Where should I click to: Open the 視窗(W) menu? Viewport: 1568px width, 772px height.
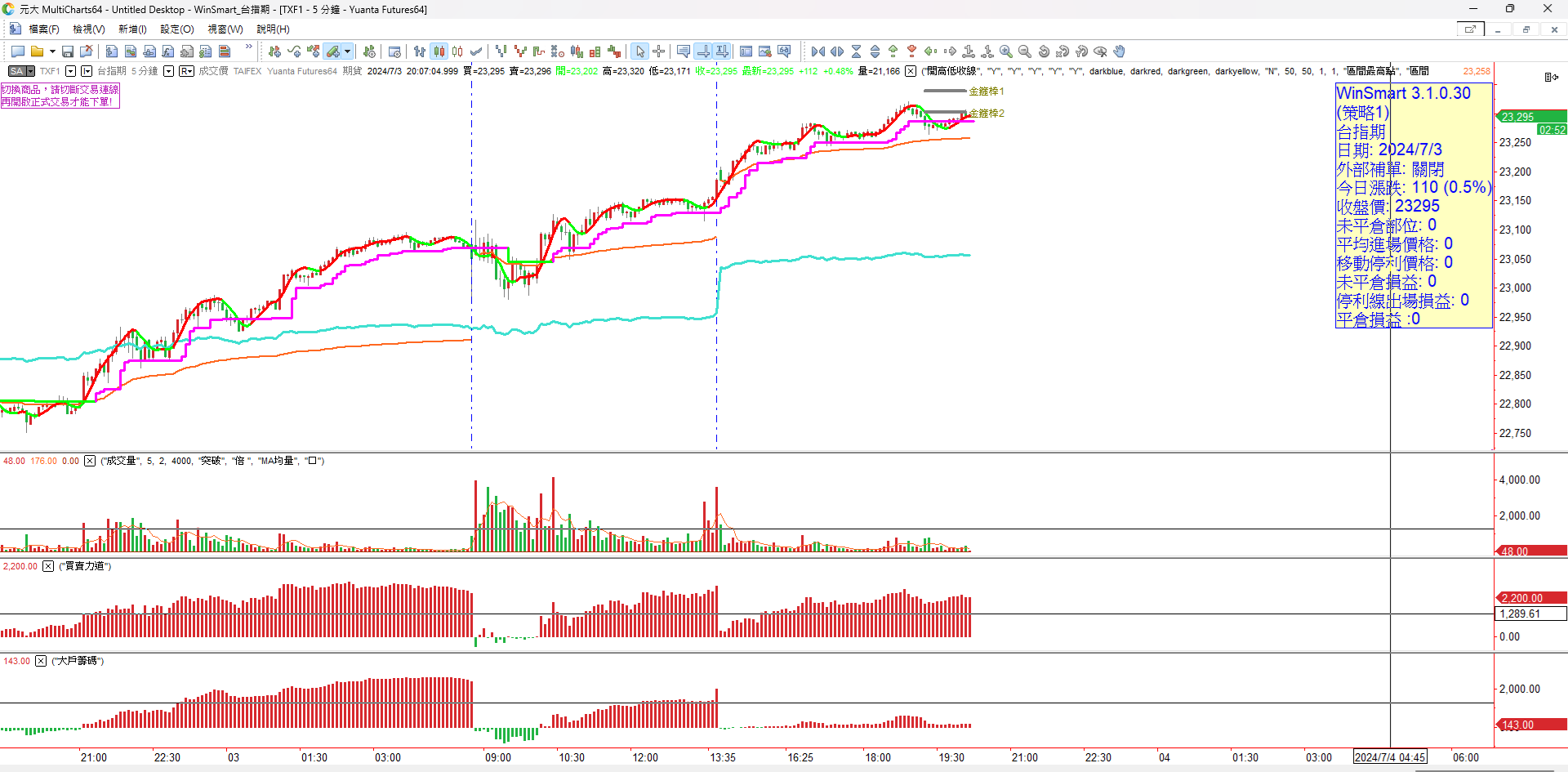point(225,29)
